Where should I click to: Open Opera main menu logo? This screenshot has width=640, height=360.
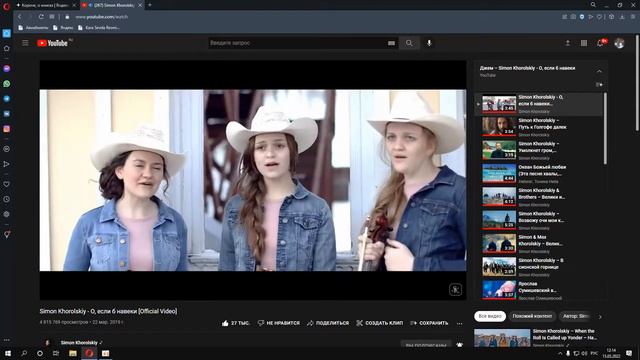click(6, 6)
